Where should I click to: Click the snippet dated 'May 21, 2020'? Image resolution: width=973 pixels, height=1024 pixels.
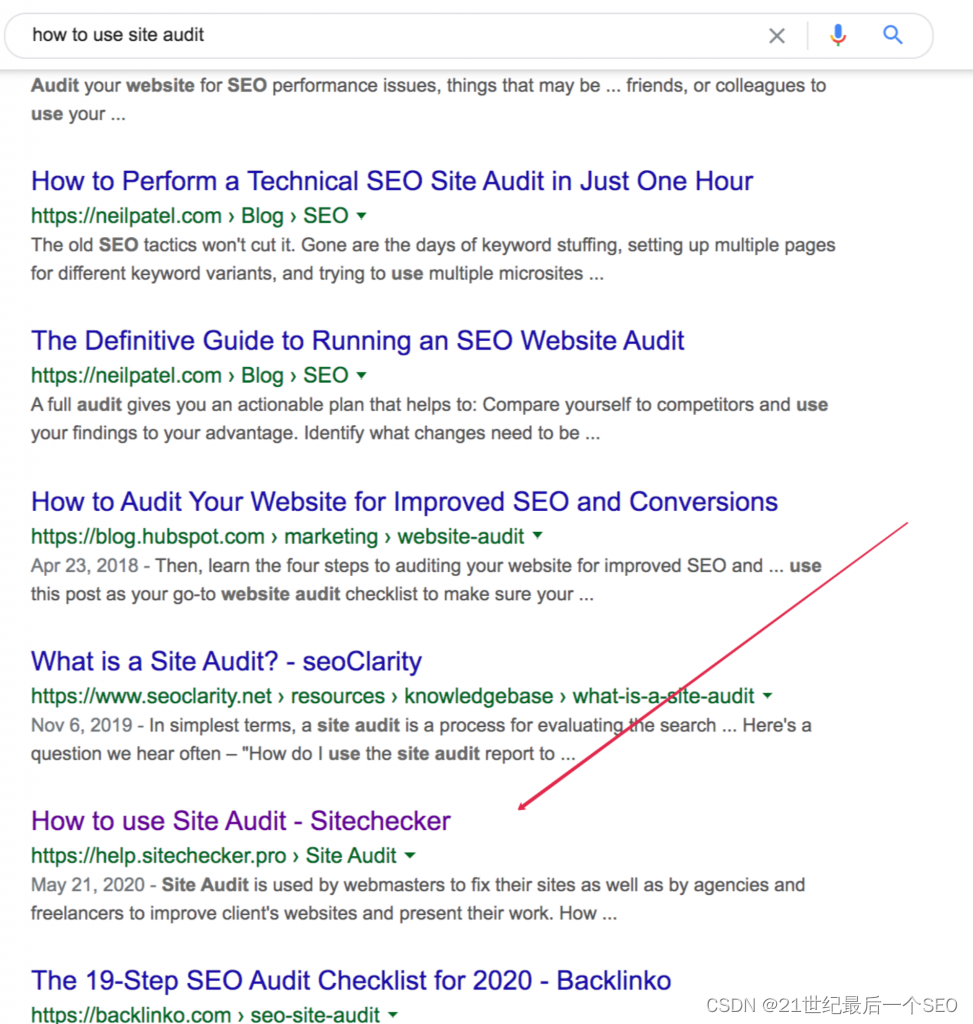418,899
